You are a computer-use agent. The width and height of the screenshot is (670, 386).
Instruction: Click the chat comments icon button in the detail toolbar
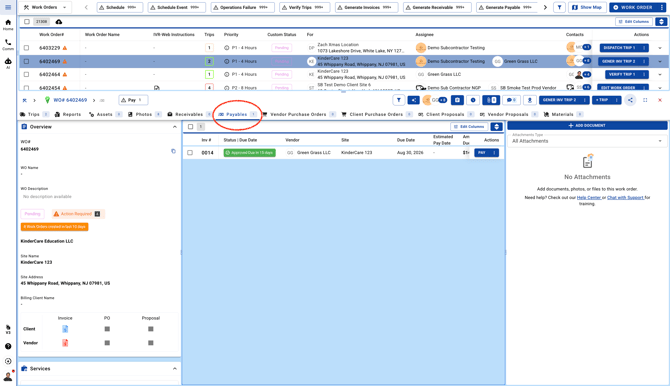coord(511,100)
